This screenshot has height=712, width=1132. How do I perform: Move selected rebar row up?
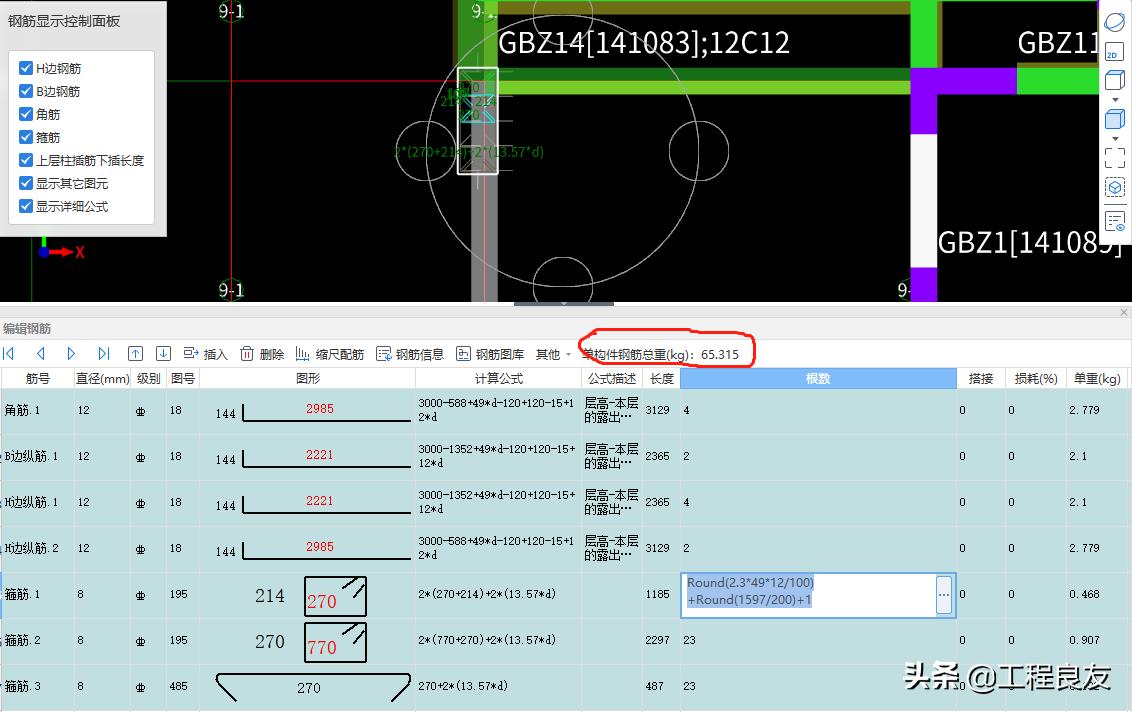coord(135,354)
